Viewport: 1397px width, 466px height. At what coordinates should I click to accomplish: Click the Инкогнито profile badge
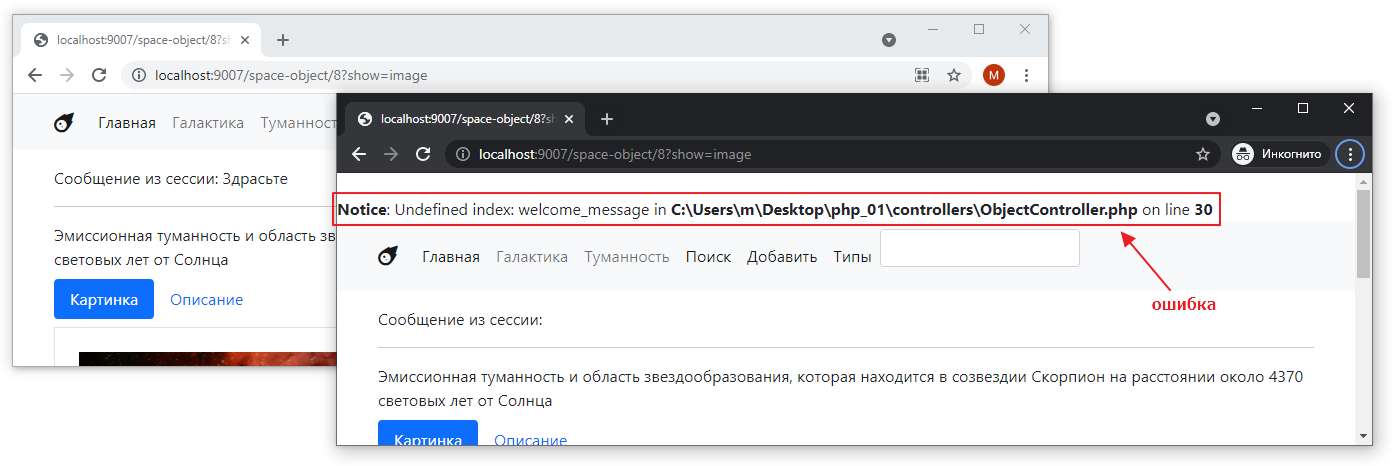click(x=1280, y=154)
